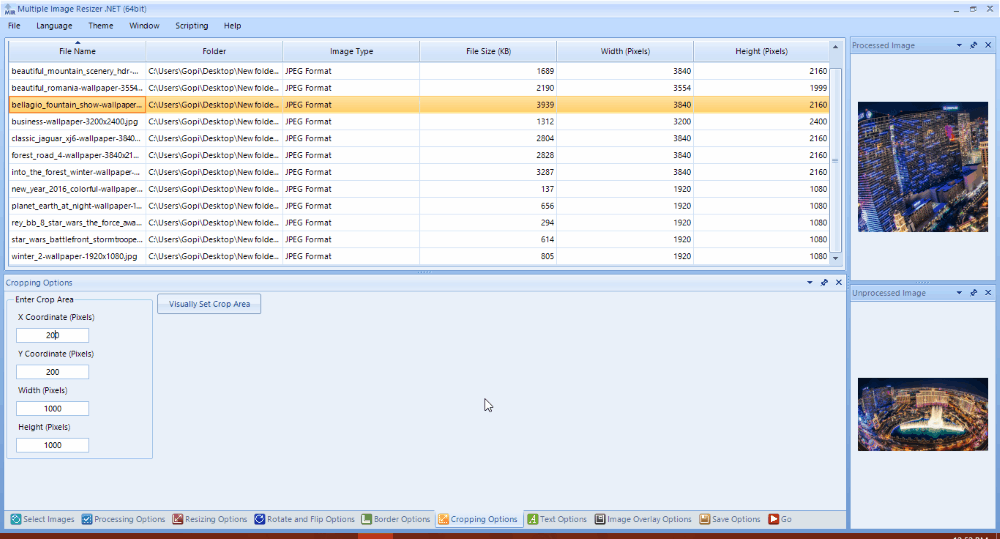Select star_wars_battlefront_stormtrooper row

pyautogui.click(x=419, y=239)
